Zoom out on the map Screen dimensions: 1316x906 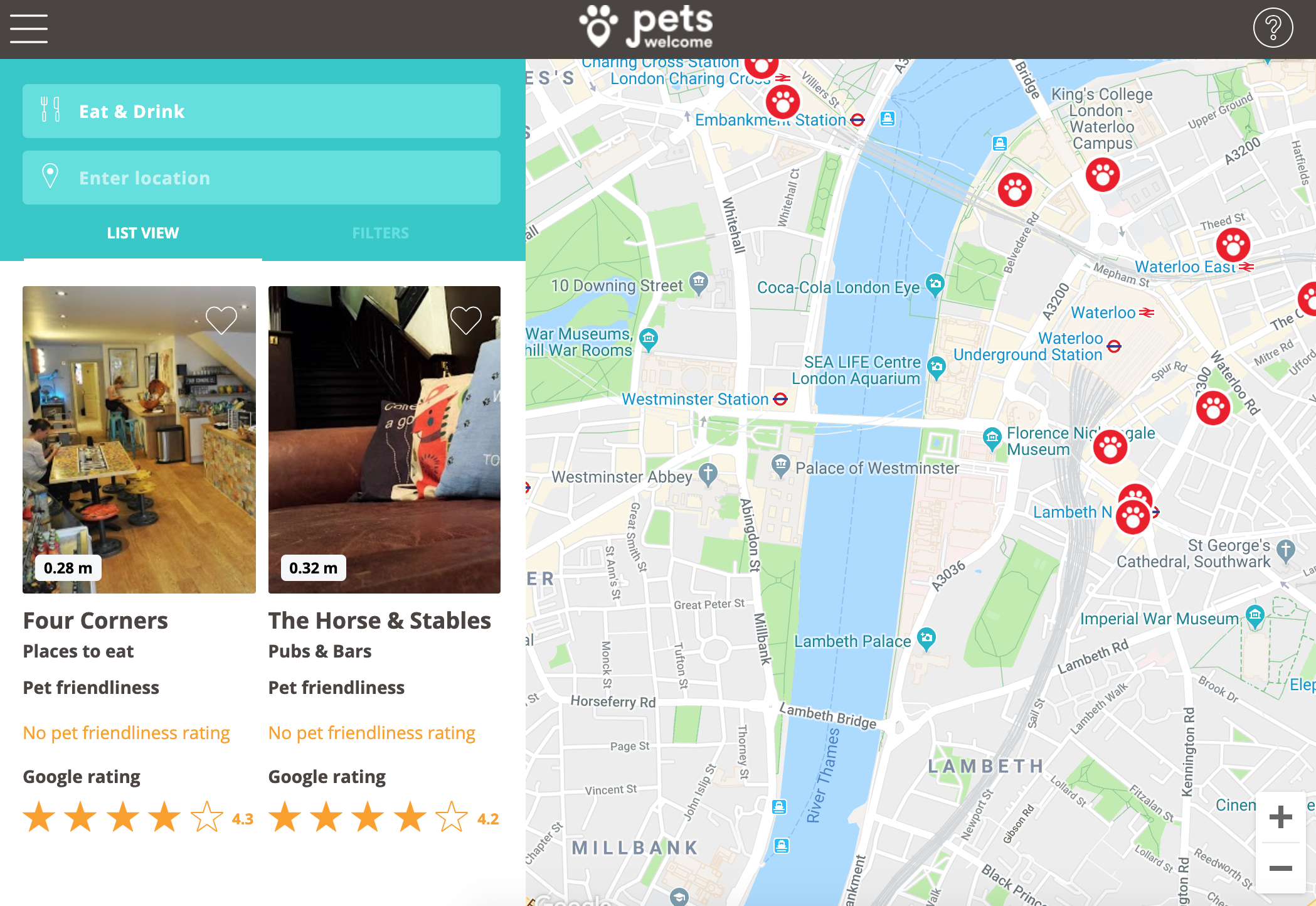(x=1280, y=868)
